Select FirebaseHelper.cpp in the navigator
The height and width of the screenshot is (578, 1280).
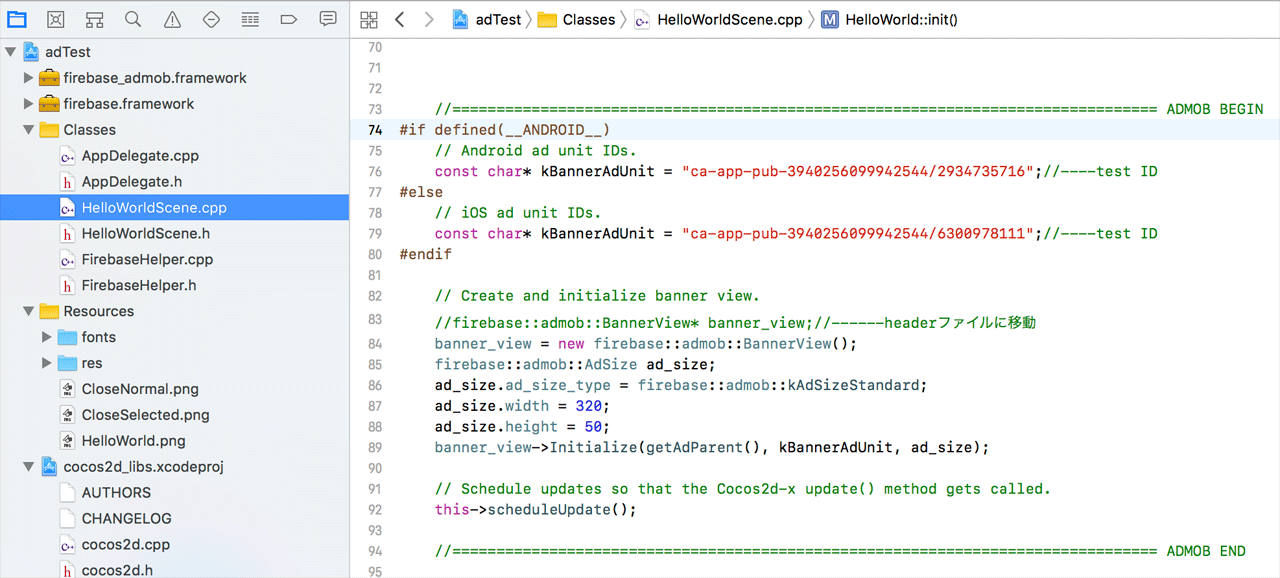pos(147,259)
